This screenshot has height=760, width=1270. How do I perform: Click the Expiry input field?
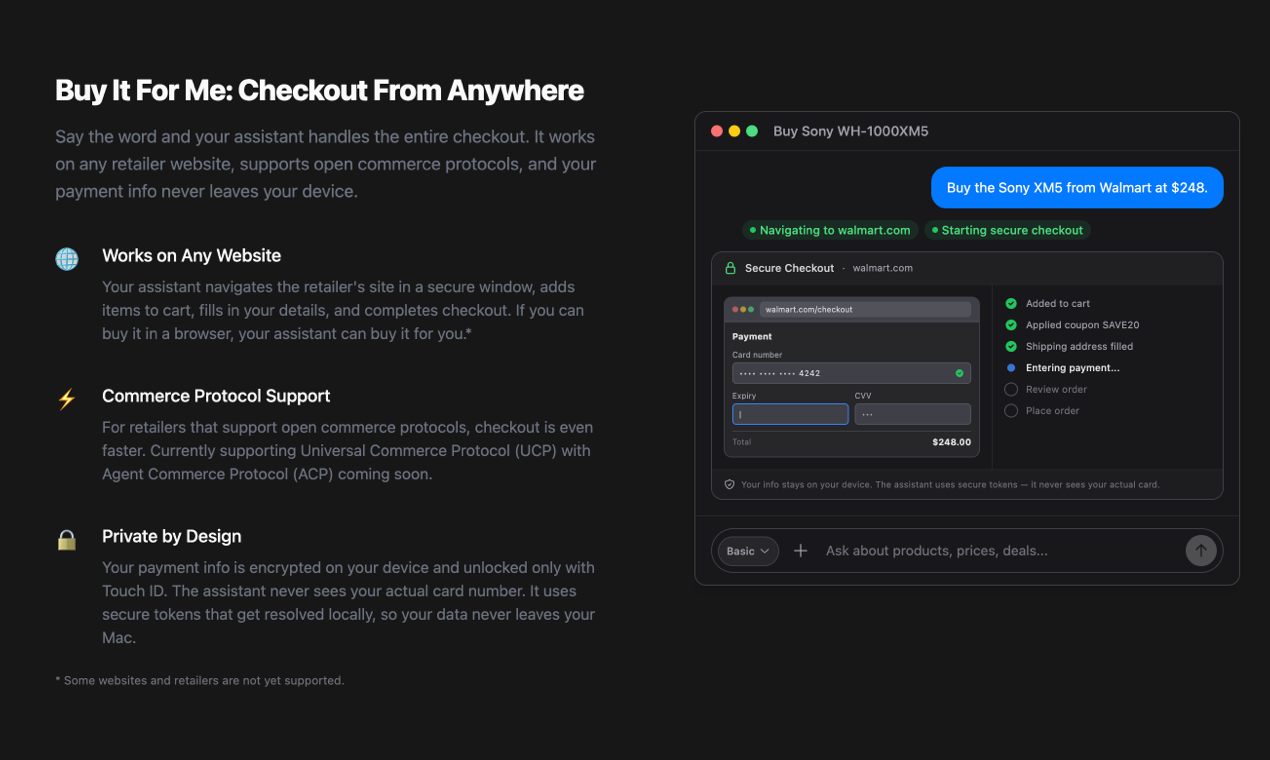point(790,414)
